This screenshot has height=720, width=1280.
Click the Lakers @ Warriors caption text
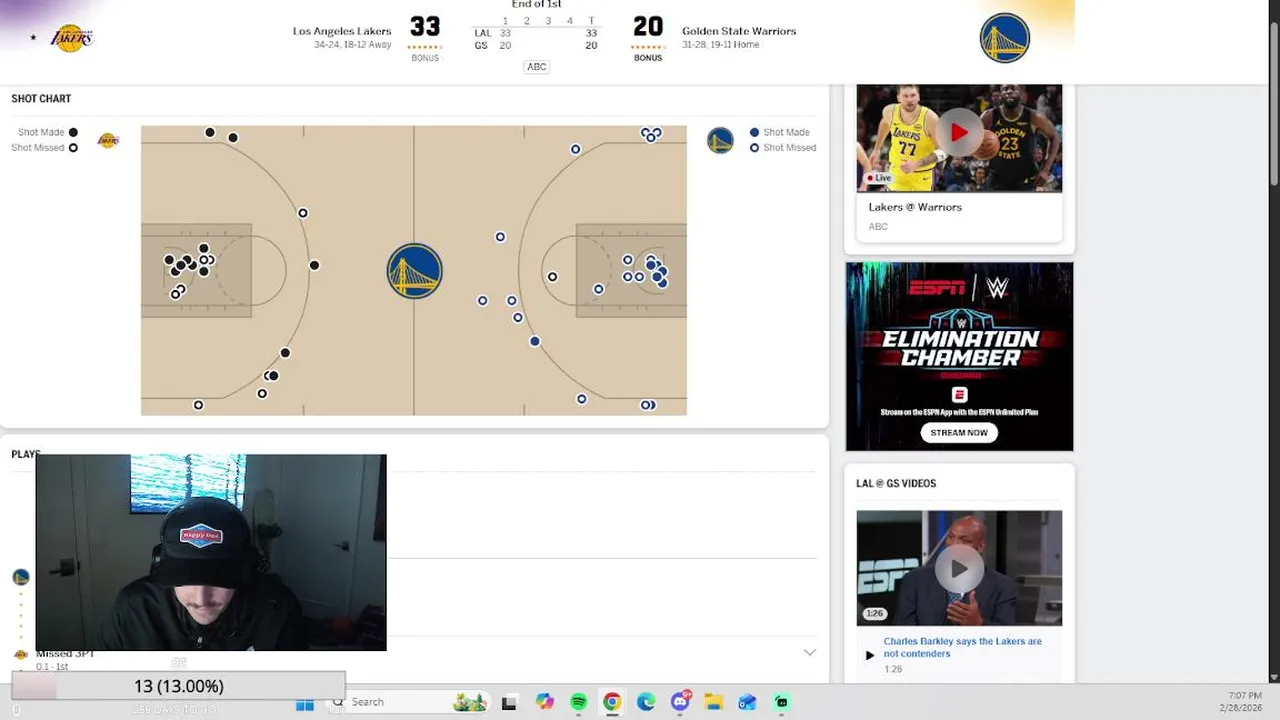tap(915, 207)
